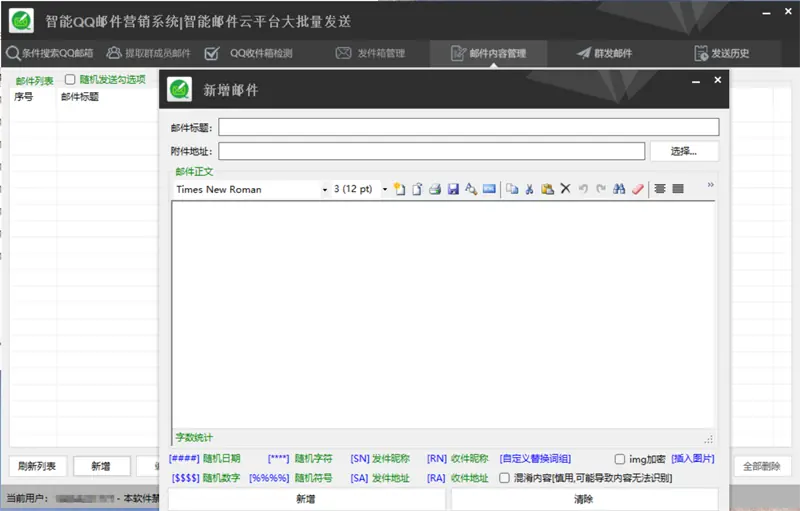Screen dimensions: 800x511
Task: Enable the 混淆内容 checkbox
Action: (504, 478)
